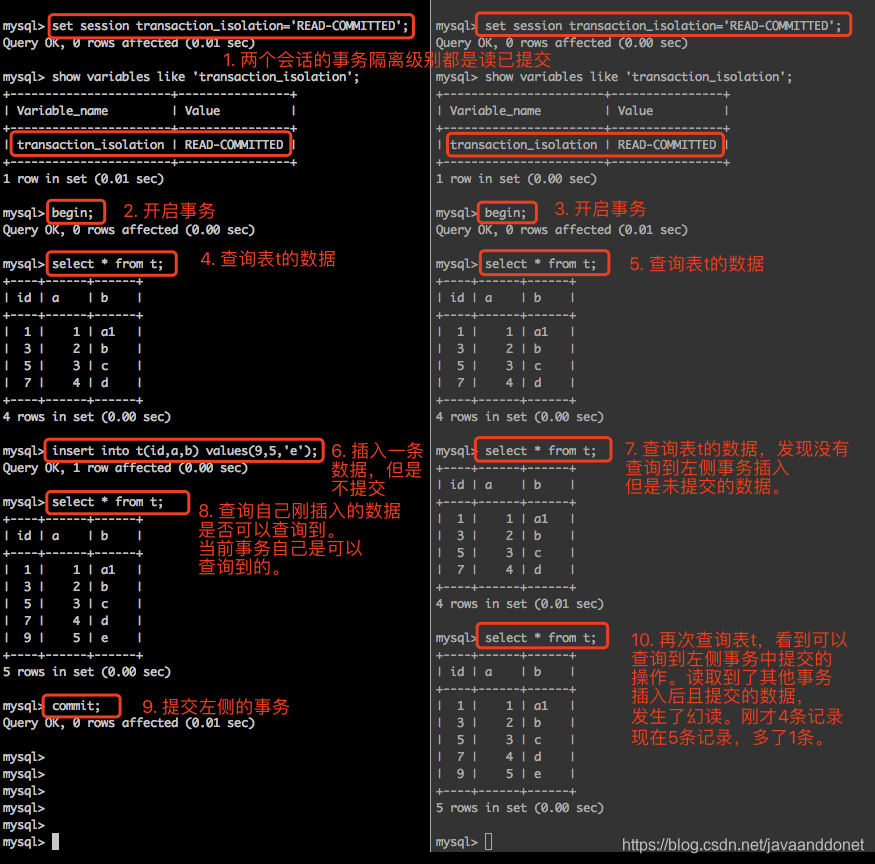Click '5 rows in set' line in left terminal
This screenshot has height=864, width=875.
87,672
